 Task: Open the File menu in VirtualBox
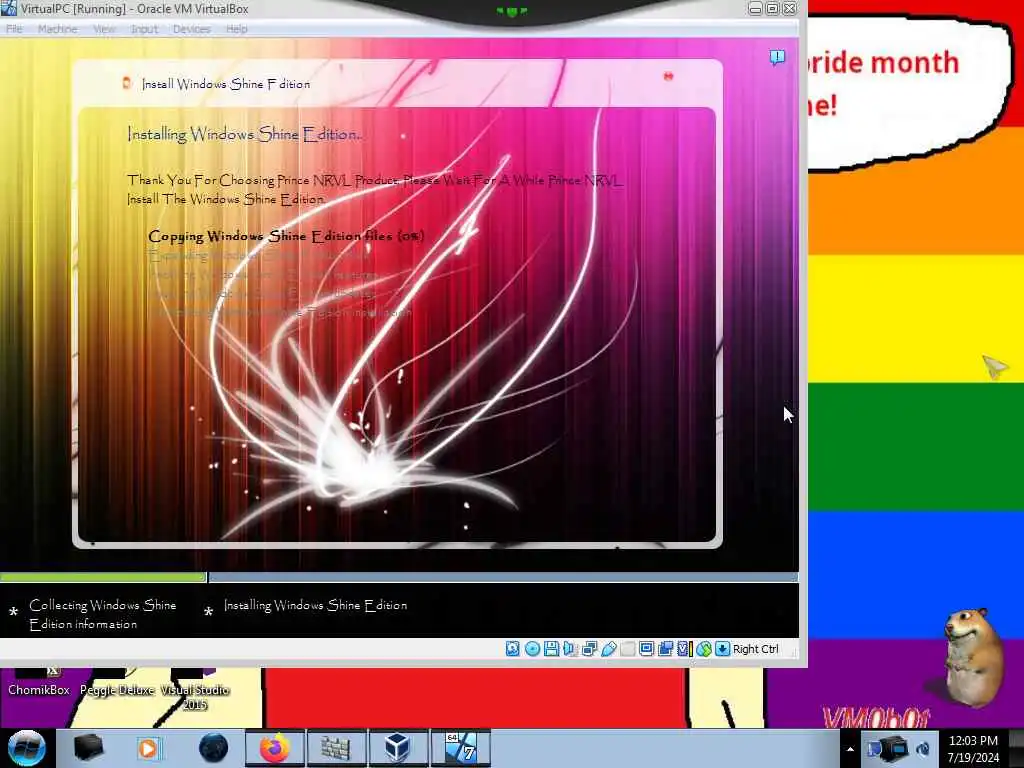tap(14, 29)
